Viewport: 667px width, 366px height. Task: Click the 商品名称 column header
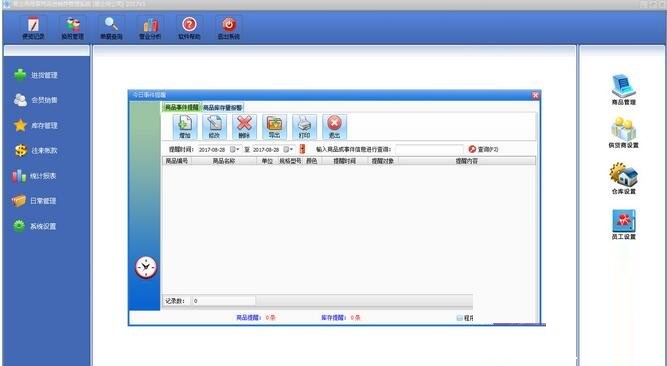pyautogui.click(x=224, y=161)
